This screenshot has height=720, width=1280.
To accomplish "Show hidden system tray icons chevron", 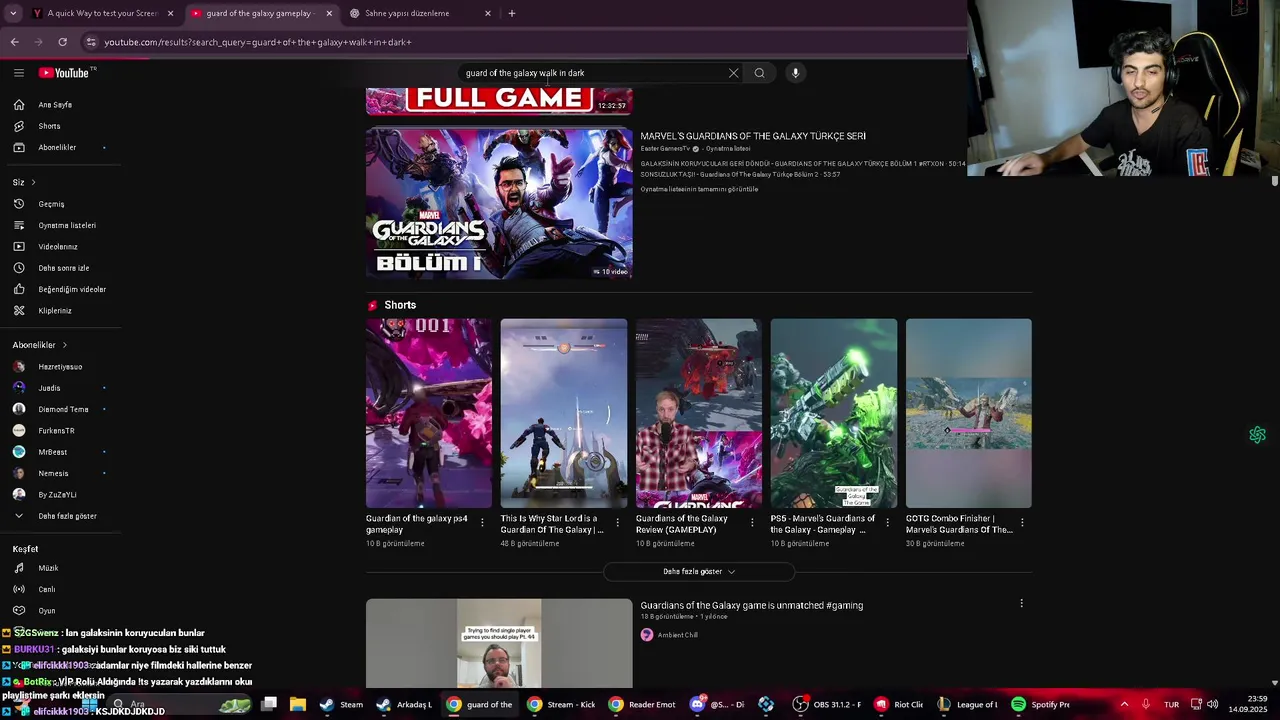I will (1124, 705).
